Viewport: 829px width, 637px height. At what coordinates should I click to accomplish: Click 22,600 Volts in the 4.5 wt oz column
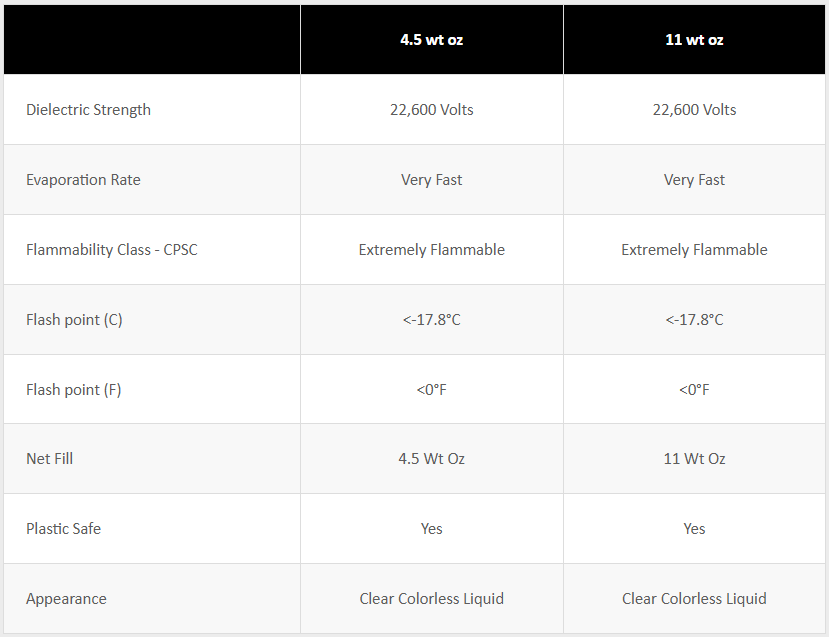click(x=431, y=110)
